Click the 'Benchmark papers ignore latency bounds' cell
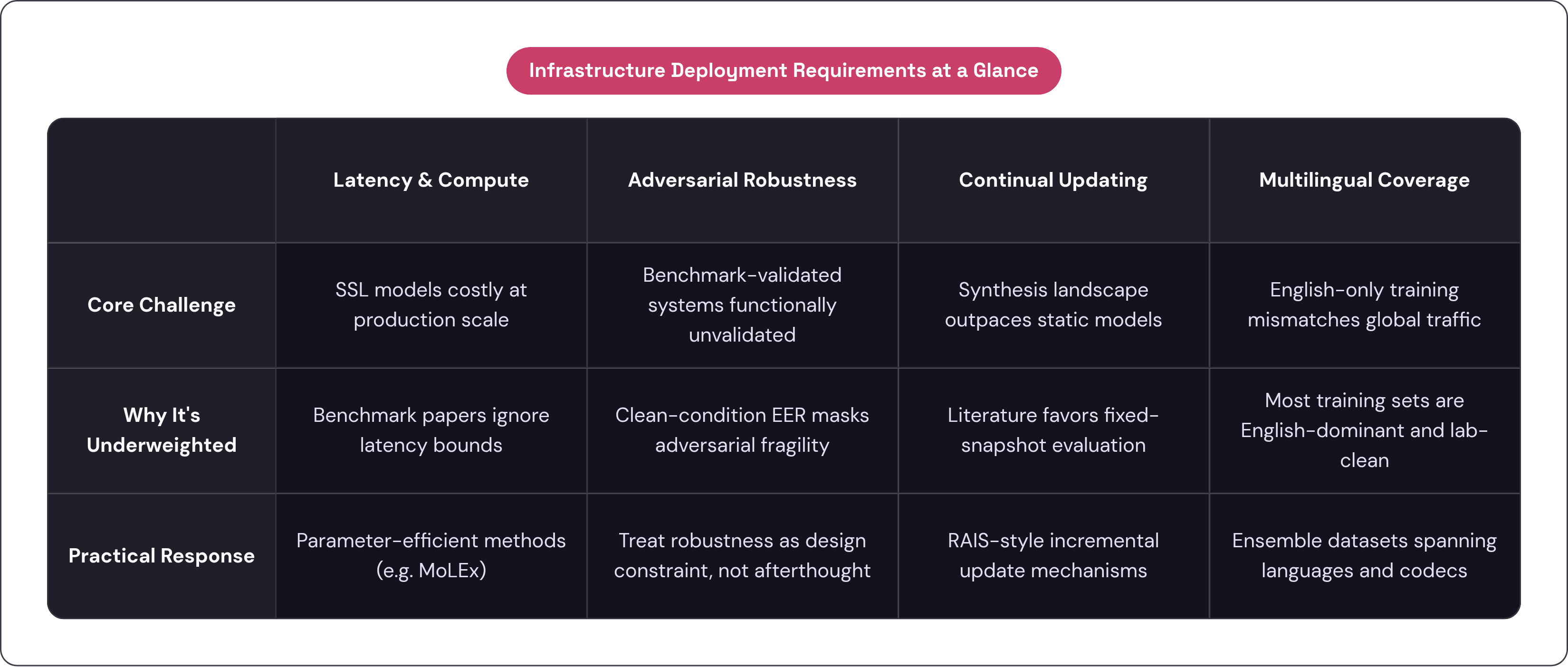 point(431,430)
